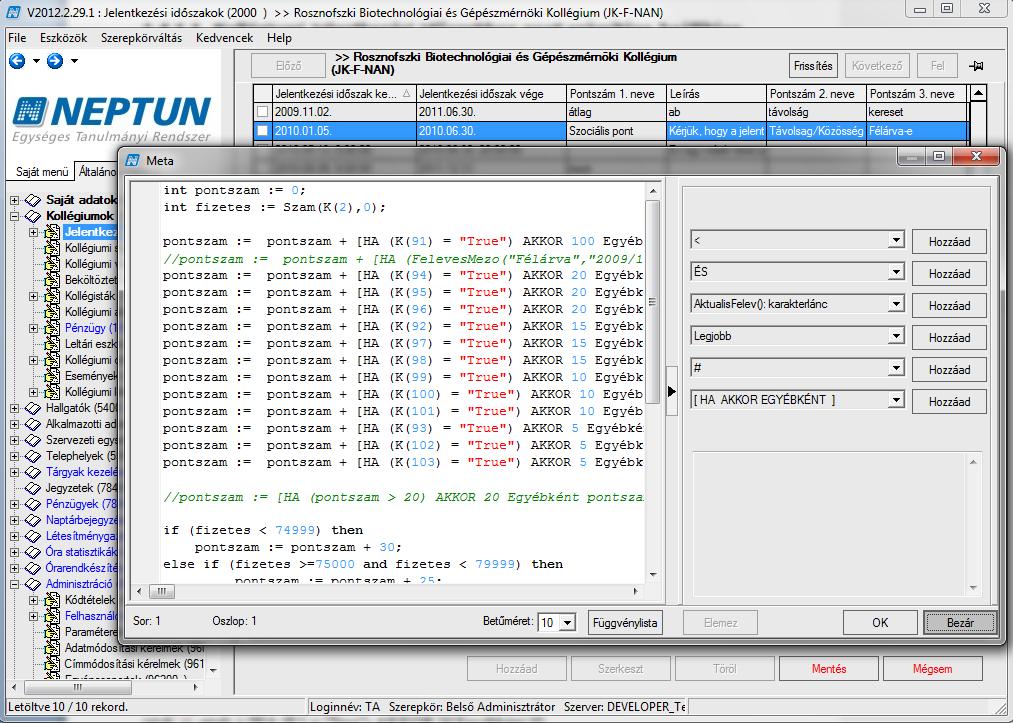This screenshot has width=1013, height=723.
Task: Open the Legjobb dropdown
Action: [895, 336]
